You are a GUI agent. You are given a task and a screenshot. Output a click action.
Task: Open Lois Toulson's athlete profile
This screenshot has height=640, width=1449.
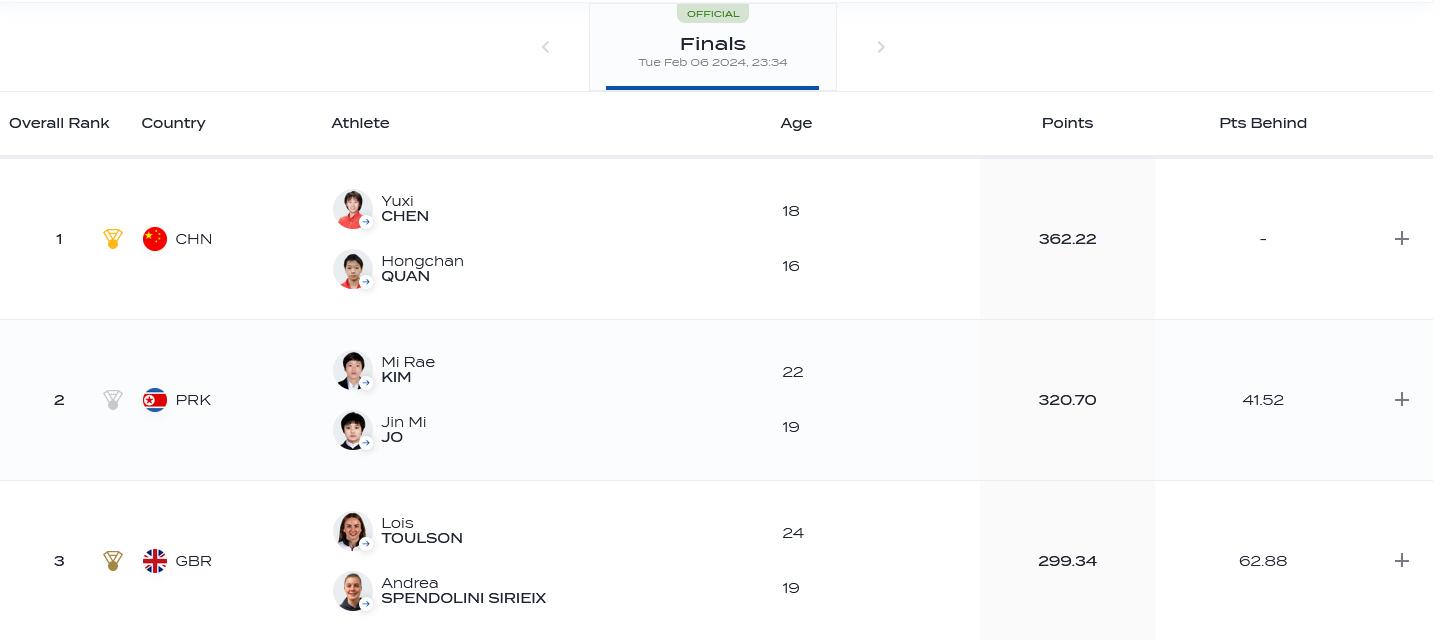pyautogui.click(x=421, y=531)
